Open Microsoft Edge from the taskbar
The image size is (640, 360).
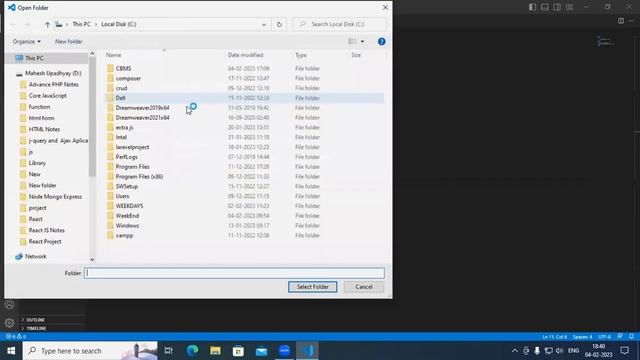[192, 351]
